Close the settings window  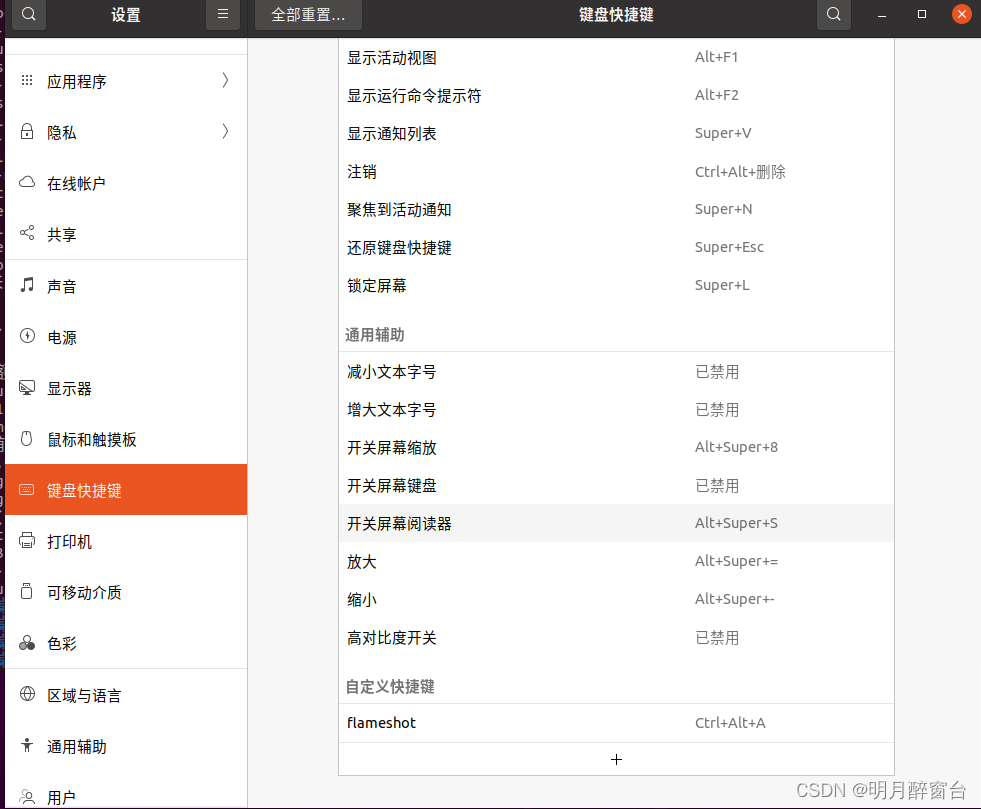pyautogui.click(x=962, y=14)
